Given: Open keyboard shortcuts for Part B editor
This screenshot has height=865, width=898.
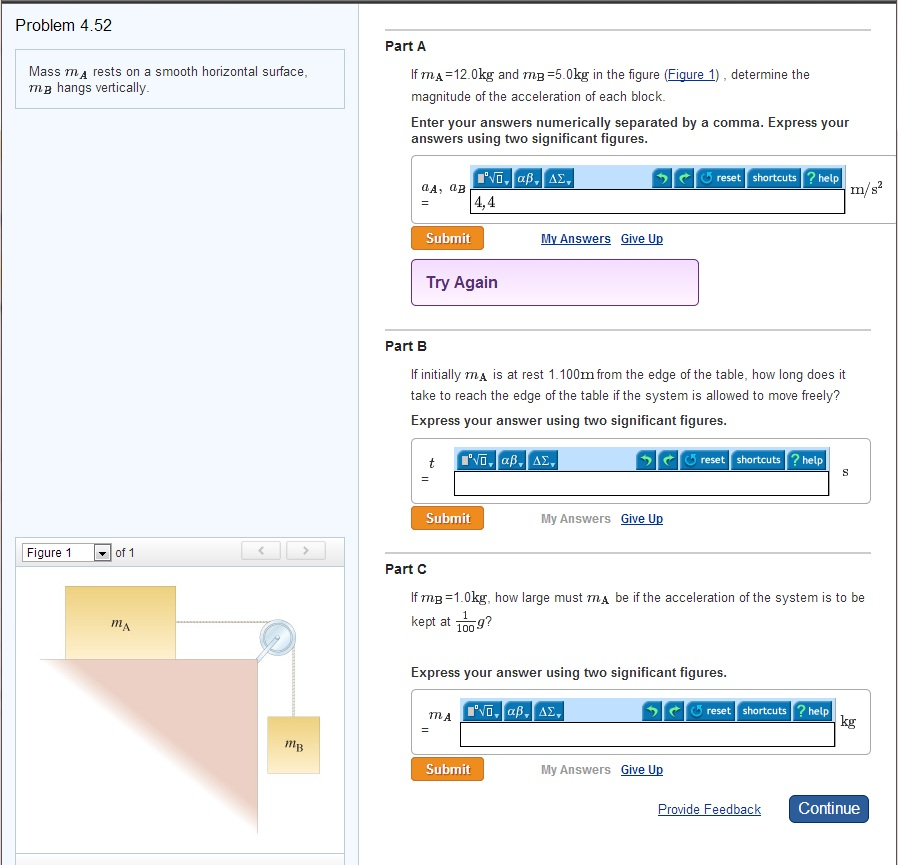Looking at the screenshot, I should (x=757, y=460).
